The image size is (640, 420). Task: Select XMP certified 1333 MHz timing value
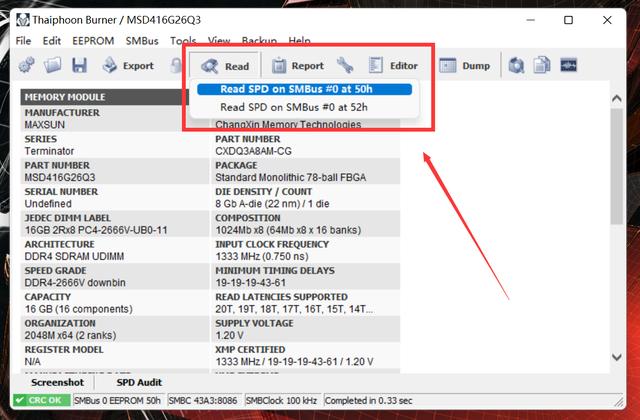pyautogui.click(x=294, y=362)
